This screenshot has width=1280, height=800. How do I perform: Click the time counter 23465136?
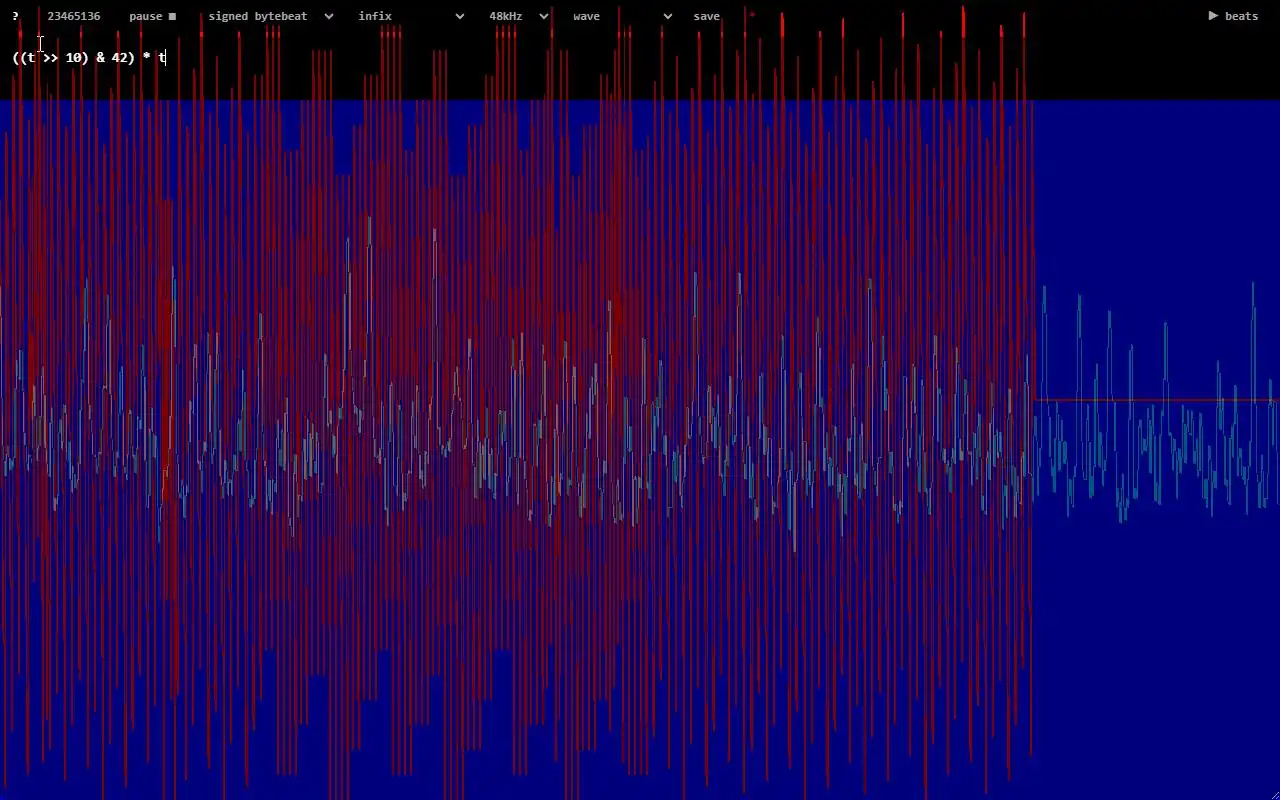pos(74,16)
